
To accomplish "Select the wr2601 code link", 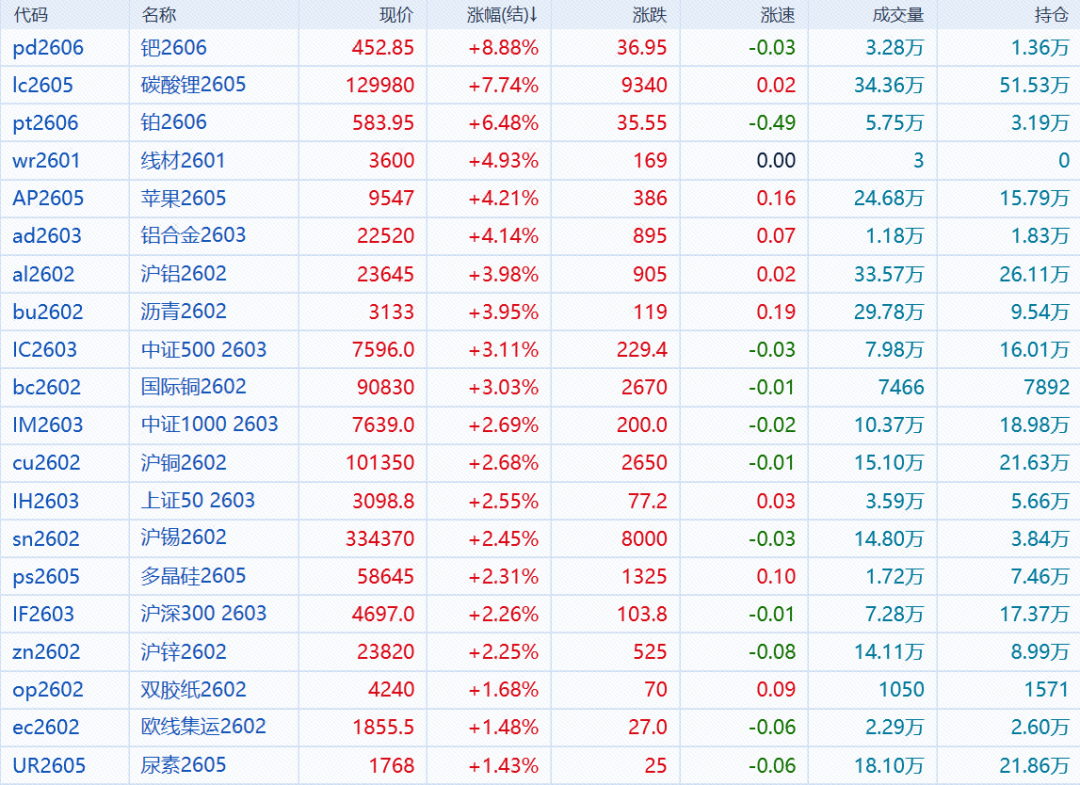I will coord(46,160).
